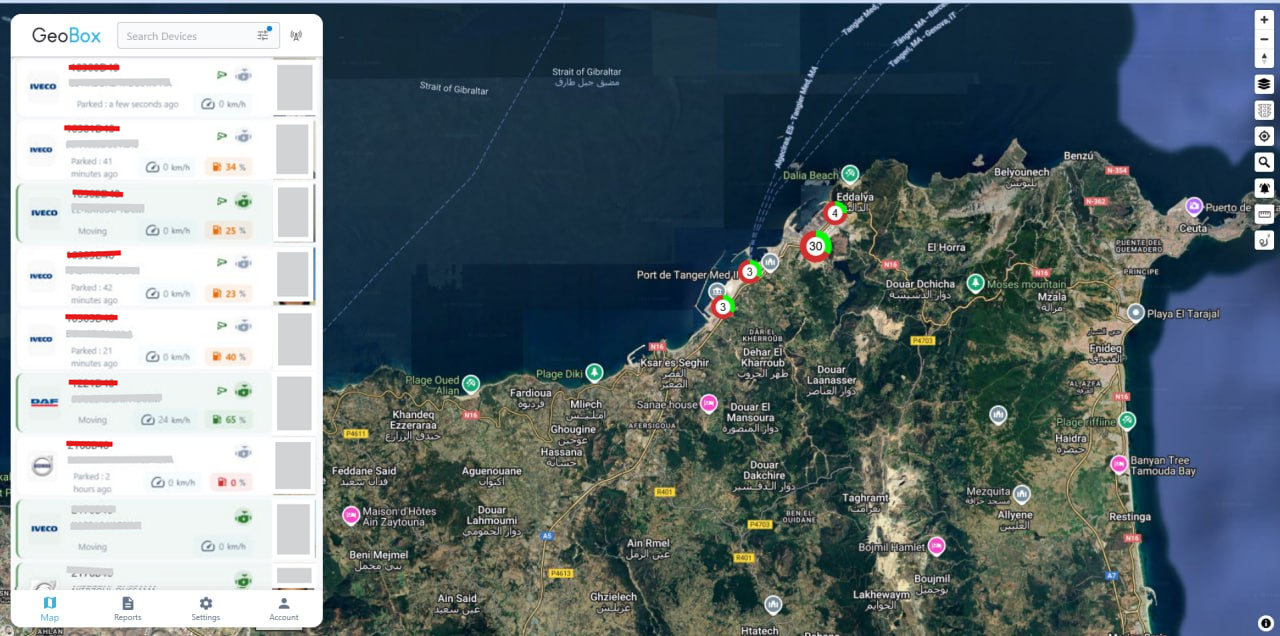Click Bojmil Hamlet map marker
The width and height of the screenshot is (1280, 636).
coord(936,546)
